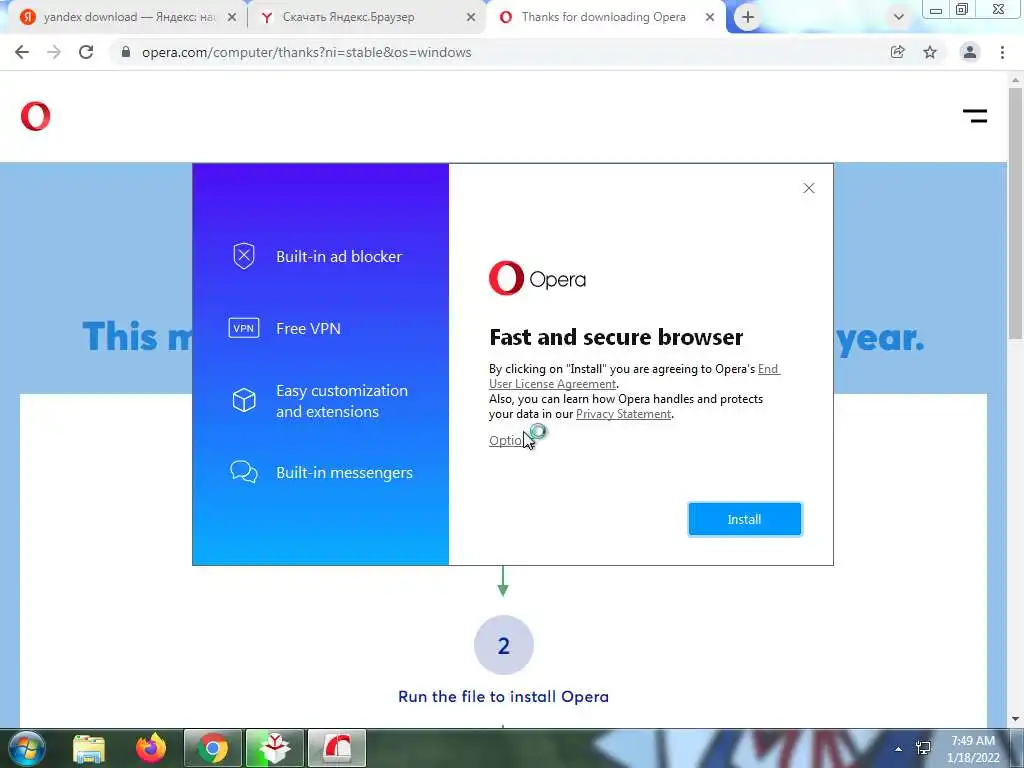Viewport: 1024px width, 768px height.
Task: Click the Opera logo on the webpage header
Action: tap(35, 116)
